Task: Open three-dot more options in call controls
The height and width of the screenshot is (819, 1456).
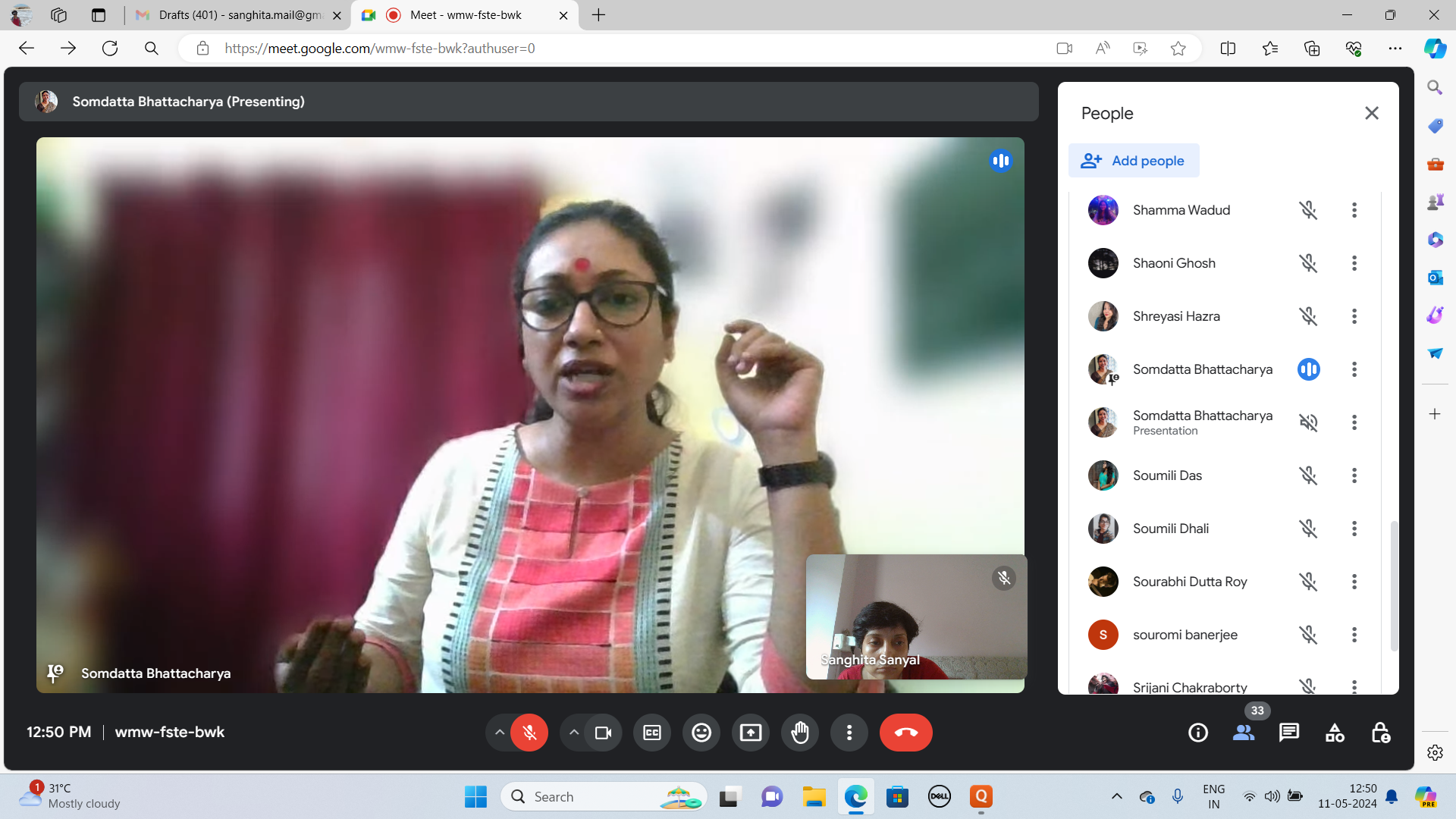Action: click(849, 733)
